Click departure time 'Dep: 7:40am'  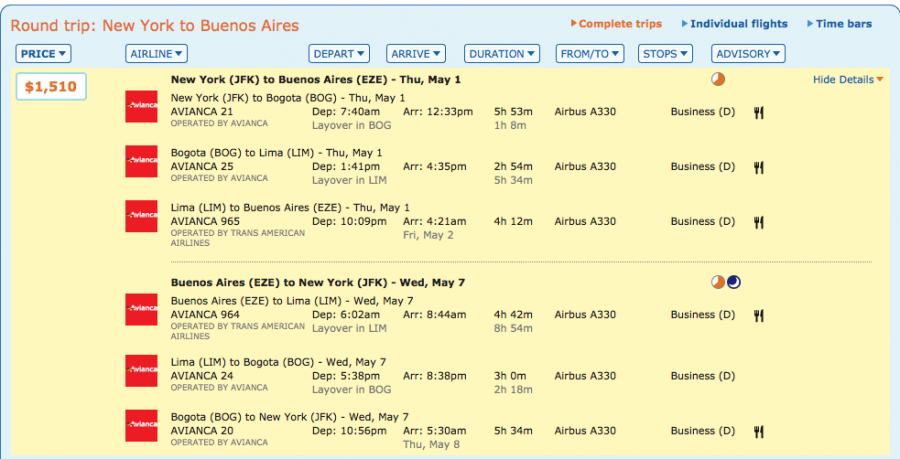coord(346,112)
